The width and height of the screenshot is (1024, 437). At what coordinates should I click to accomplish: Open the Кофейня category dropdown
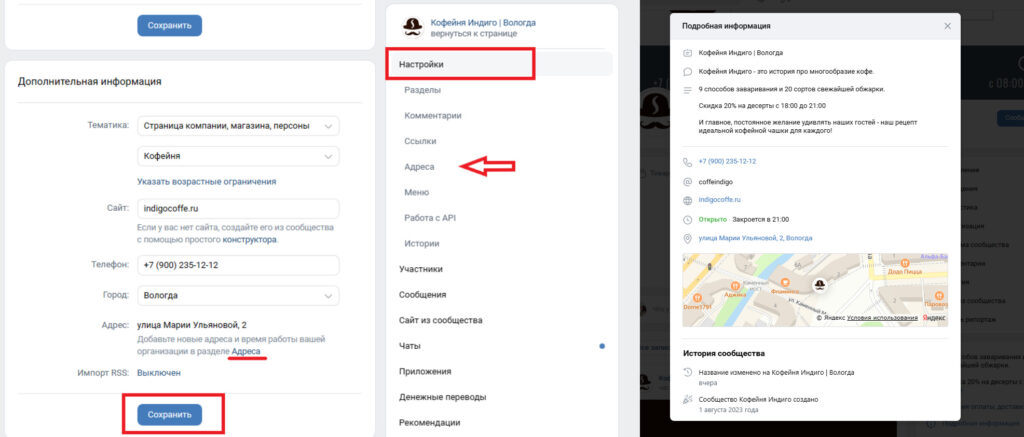pos(238,156)
